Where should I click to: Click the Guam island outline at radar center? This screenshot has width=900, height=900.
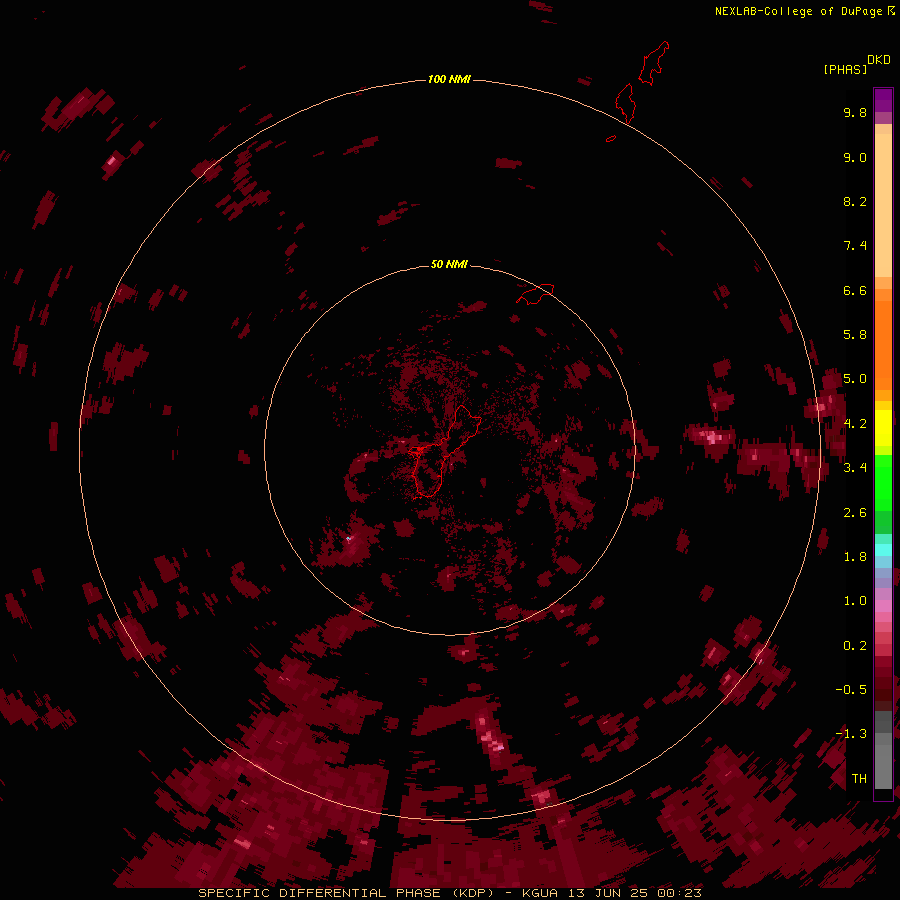(445, 451)
